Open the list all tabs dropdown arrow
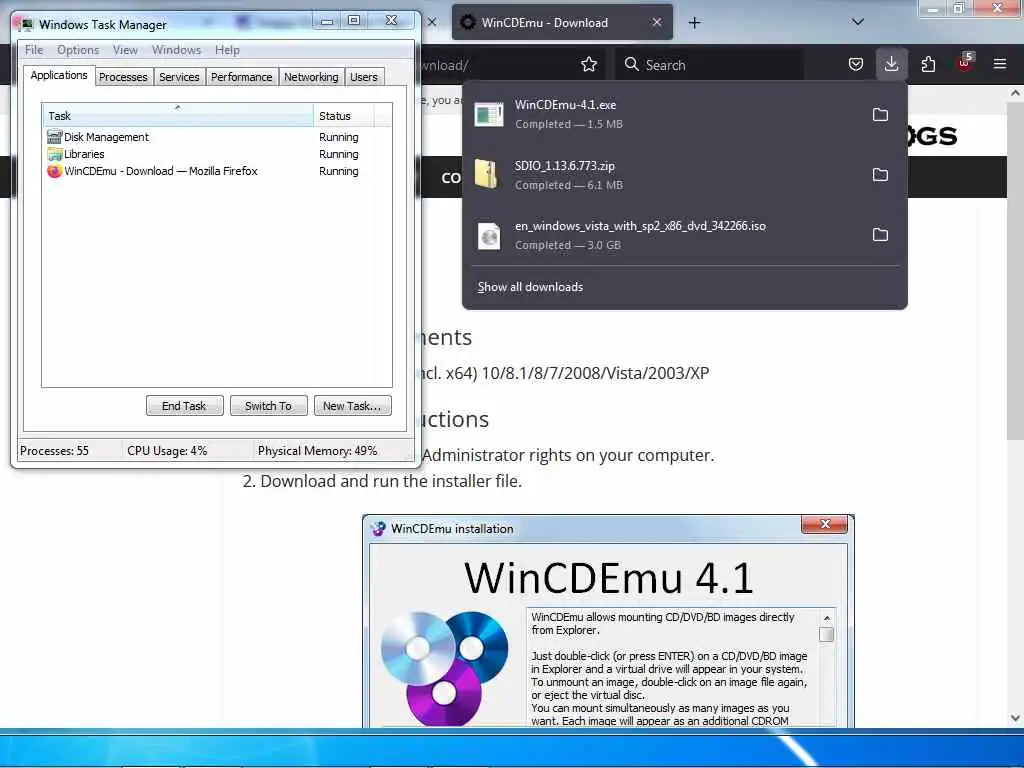The width and height of the screenshot is (1024, 768). tap(857, 22)
